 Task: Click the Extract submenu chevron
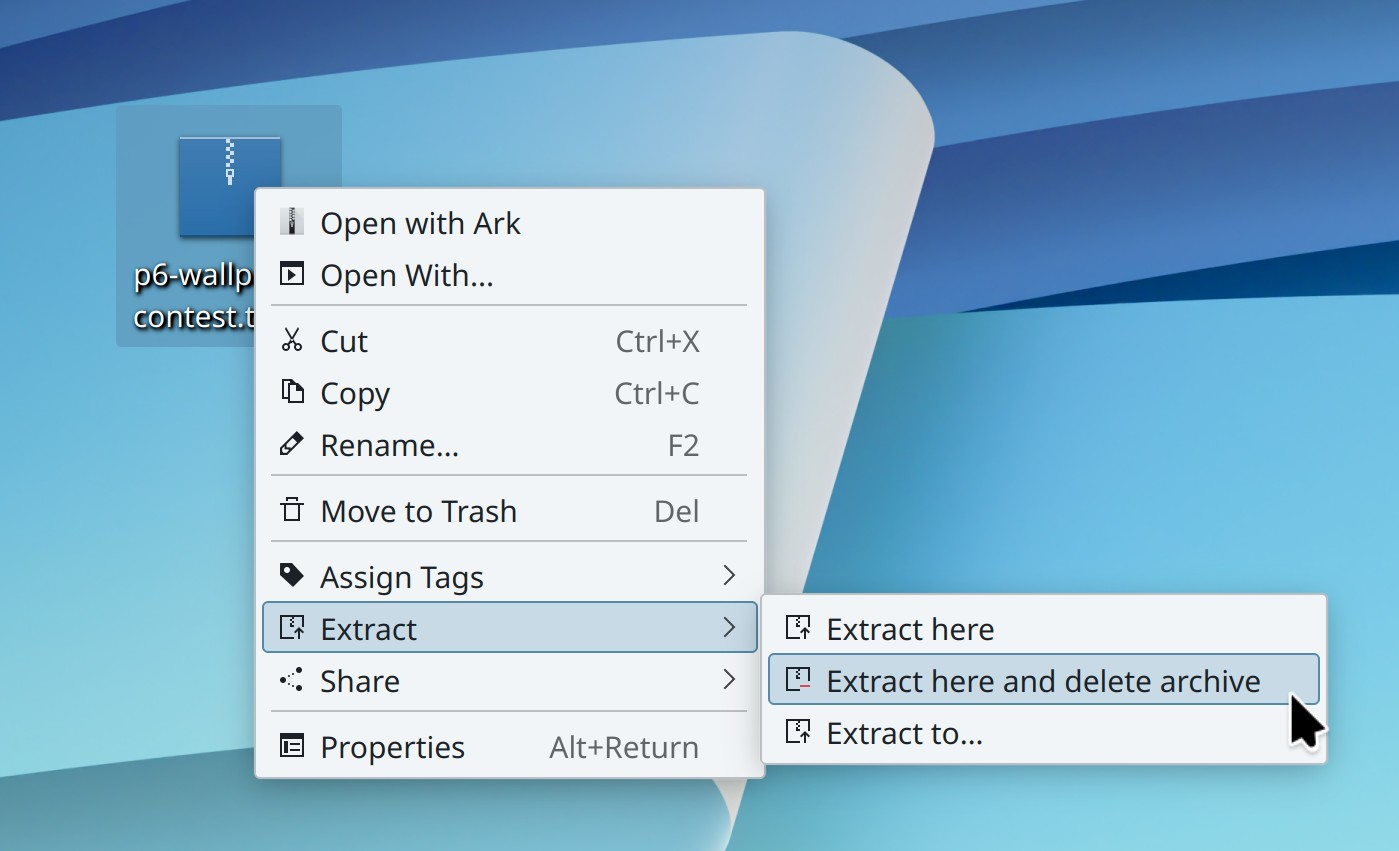[x=729, y=628]
